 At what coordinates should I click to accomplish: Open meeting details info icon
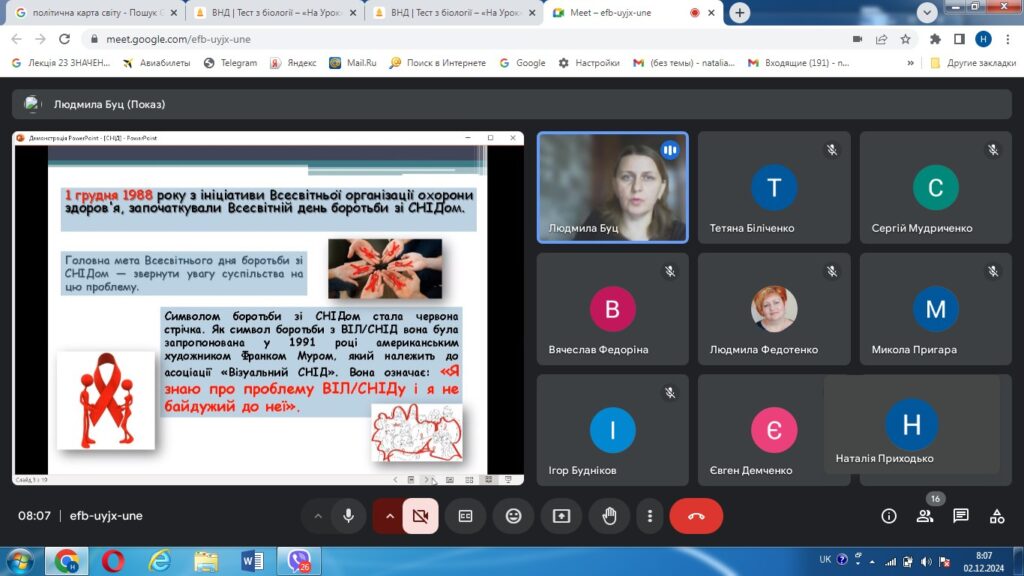888,516
